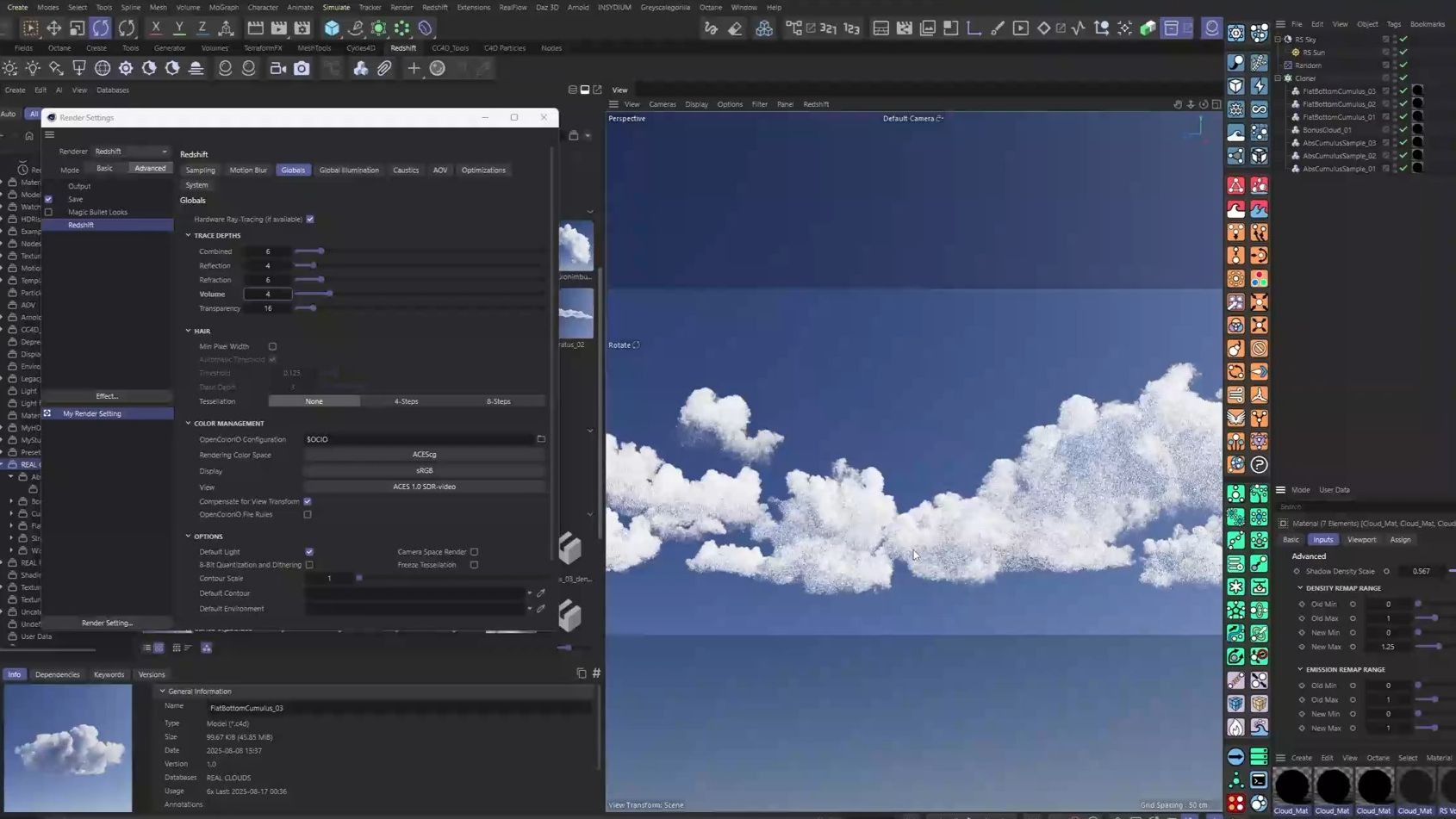The image size is (1456, 819).
Task: Toggle Default Light checkbox
Action: coord(309,552)
